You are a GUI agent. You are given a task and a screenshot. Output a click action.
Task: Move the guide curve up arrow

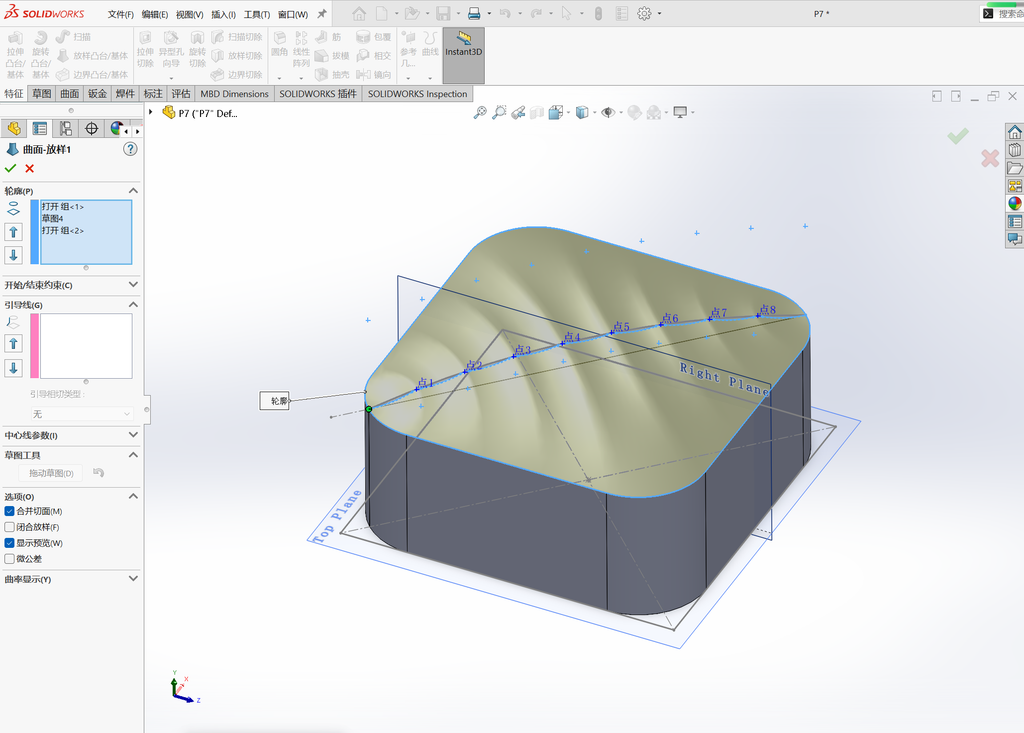(x=14, y=344)
